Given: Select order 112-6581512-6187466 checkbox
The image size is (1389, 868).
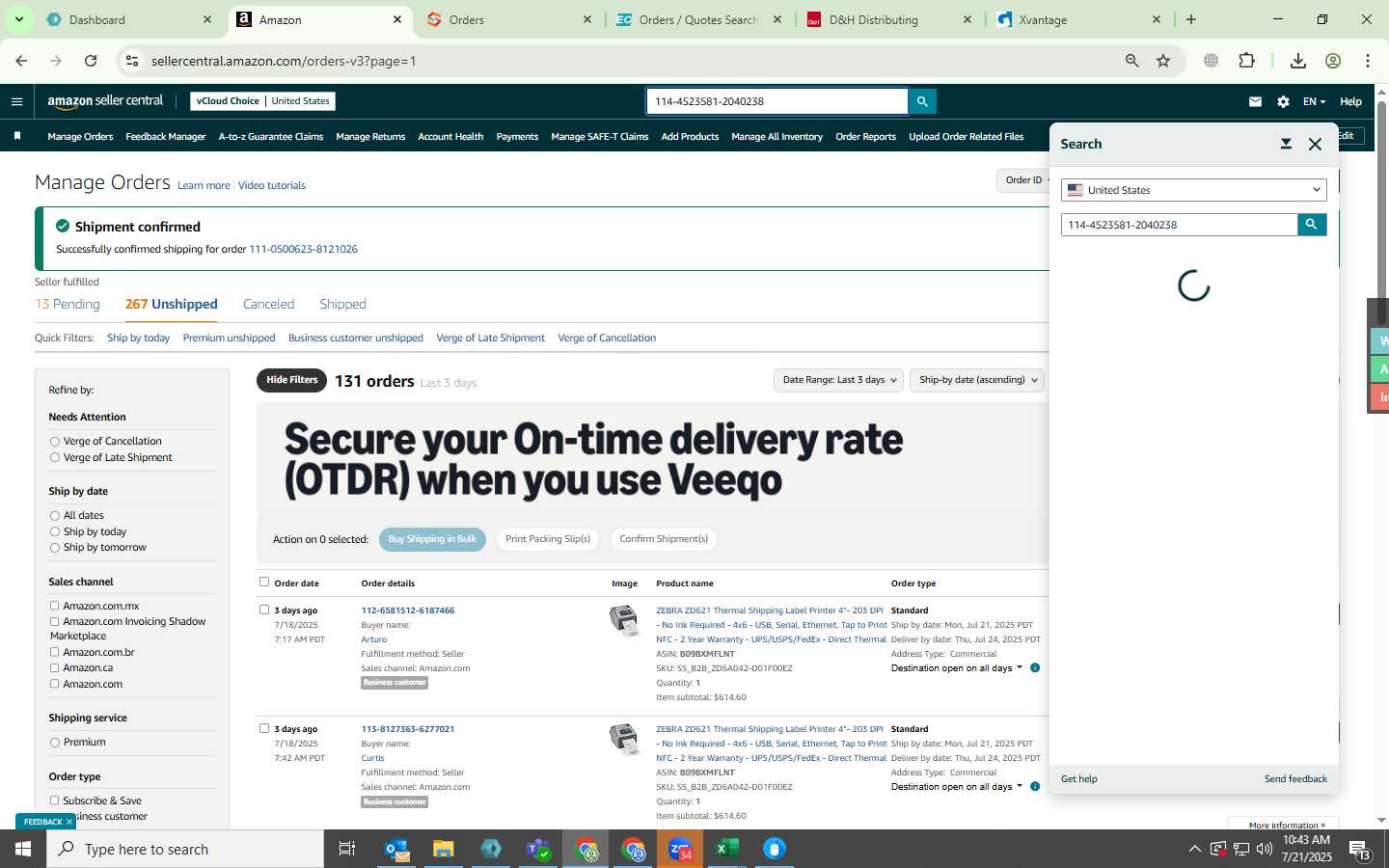Looking at the screenshot, I should (x=264, y=610).
